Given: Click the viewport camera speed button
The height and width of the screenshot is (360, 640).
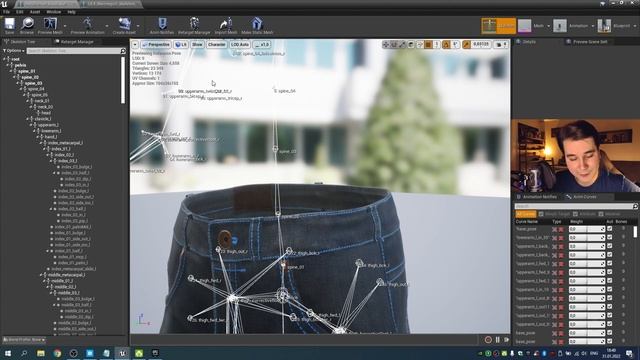Looking at the screenshot, I should coord(501,44).
